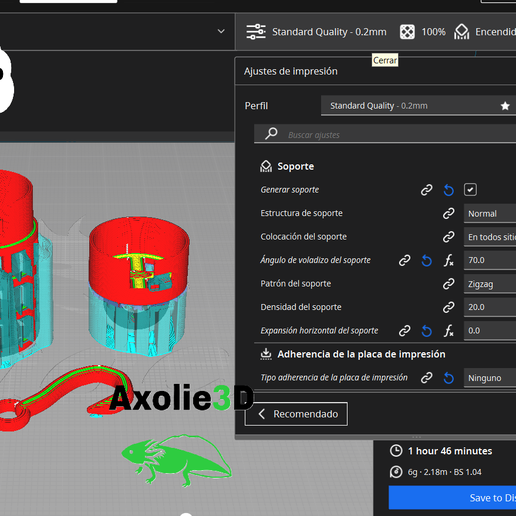Open the Patrón del soporte Zigzag dropdown

(x=490, y=284)
